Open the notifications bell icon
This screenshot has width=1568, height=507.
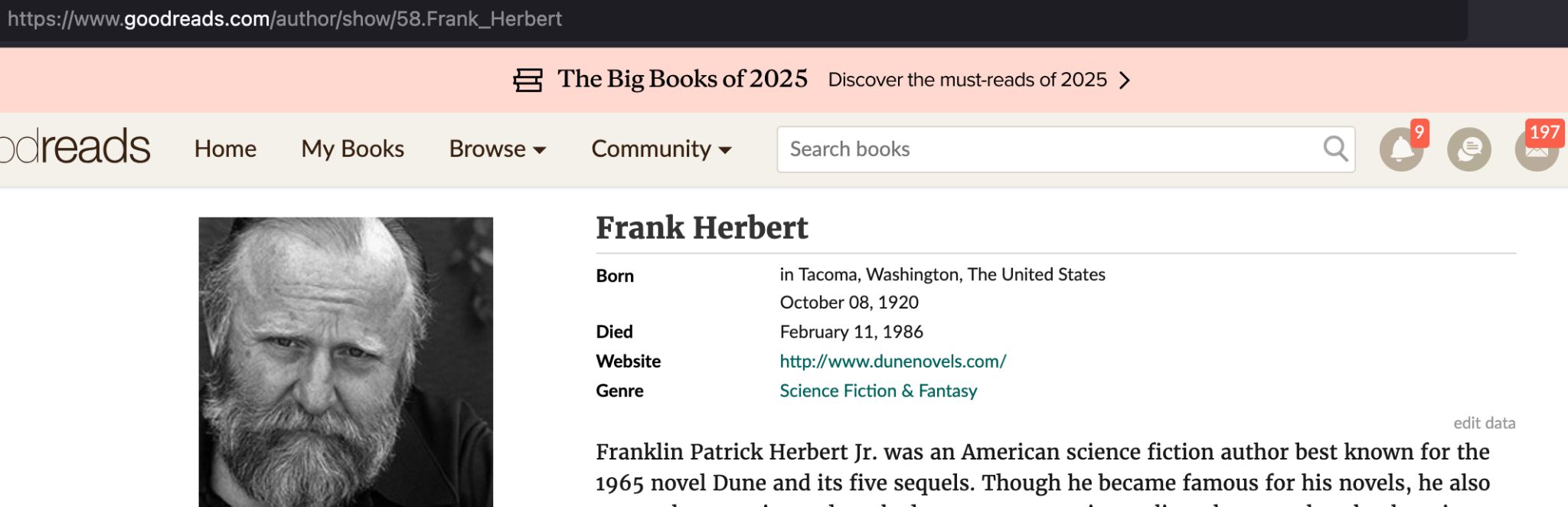pyautogui.click(x=1401, y=149)
